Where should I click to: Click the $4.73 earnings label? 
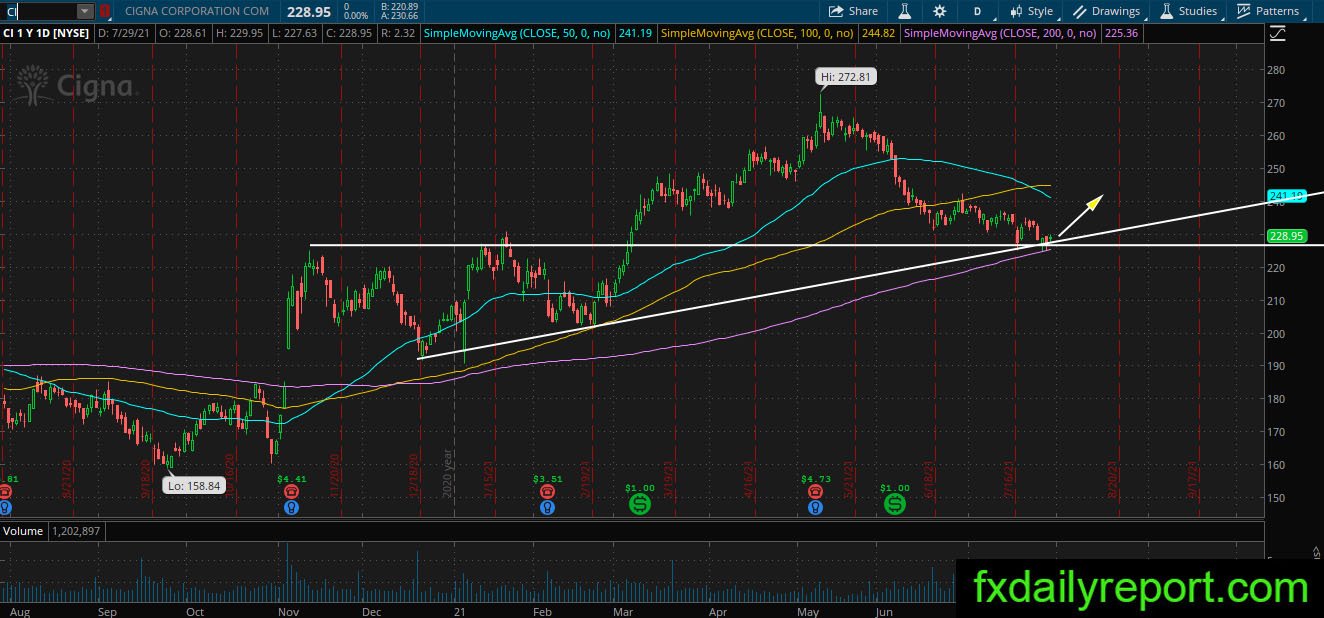tap(816, 479)
